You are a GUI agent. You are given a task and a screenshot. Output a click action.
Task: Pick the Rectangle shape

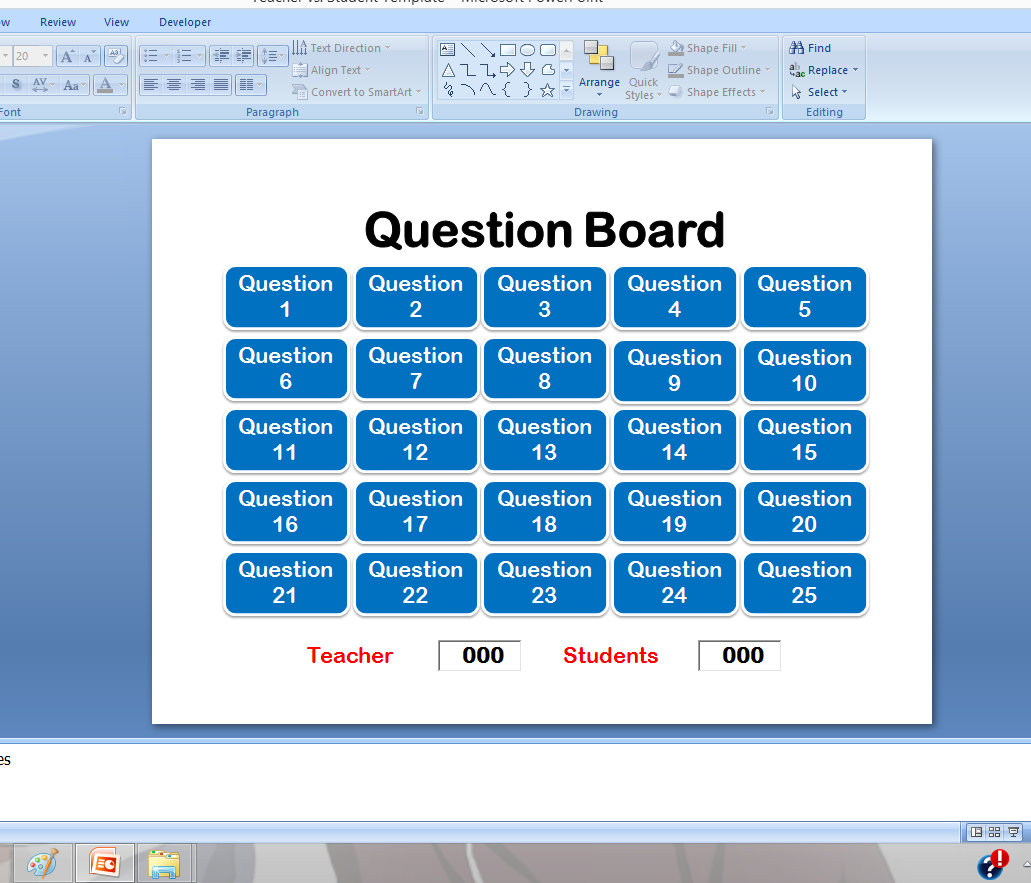tap(508, 50)
